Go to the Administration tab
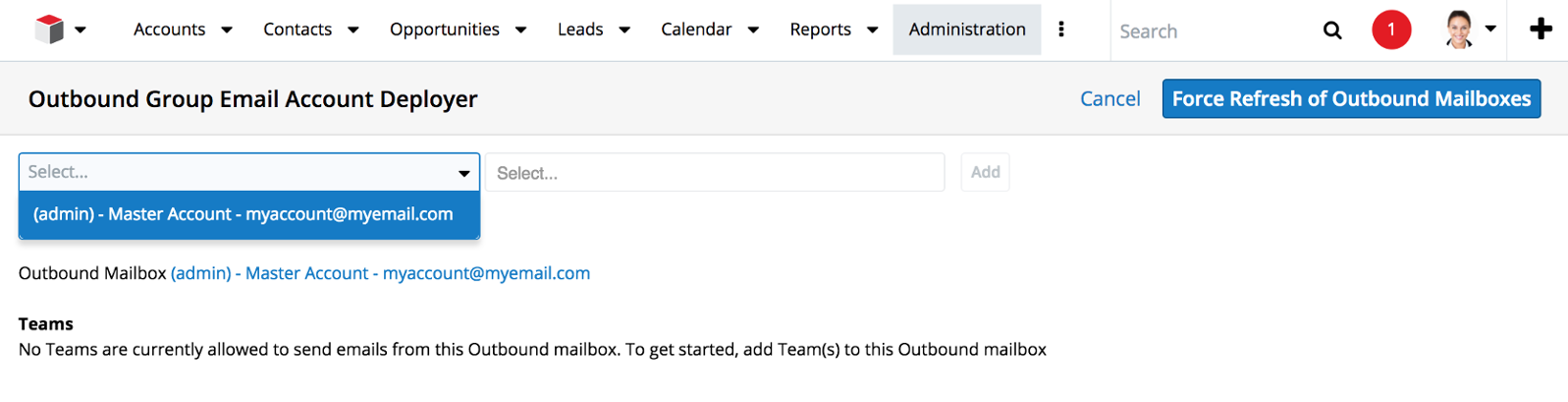The height and width of the screenshot is (402, 1568). pyautogui.click(x=967, y=29)
